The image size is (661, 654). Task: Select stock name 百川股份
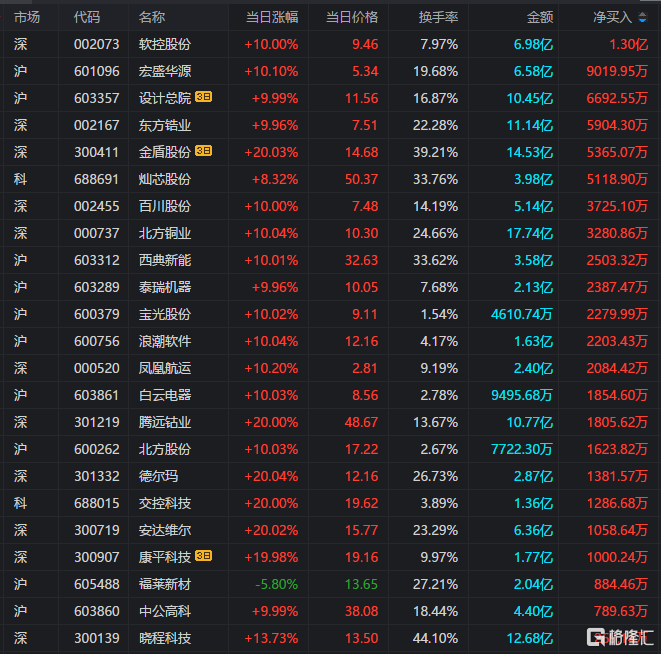click(165, 206)
